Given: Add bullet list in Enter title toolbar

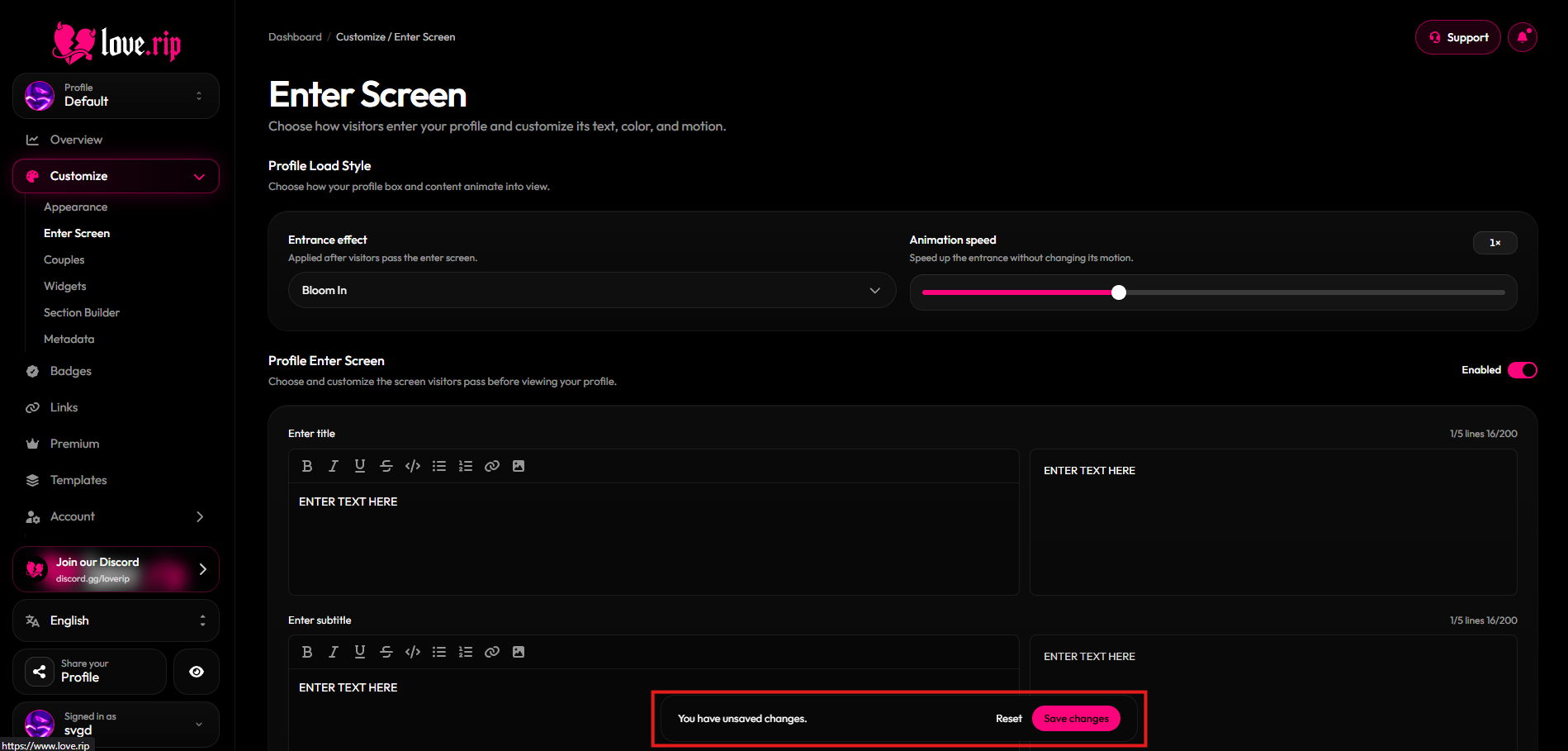Looking at the screenshot, I should (439, 466).
